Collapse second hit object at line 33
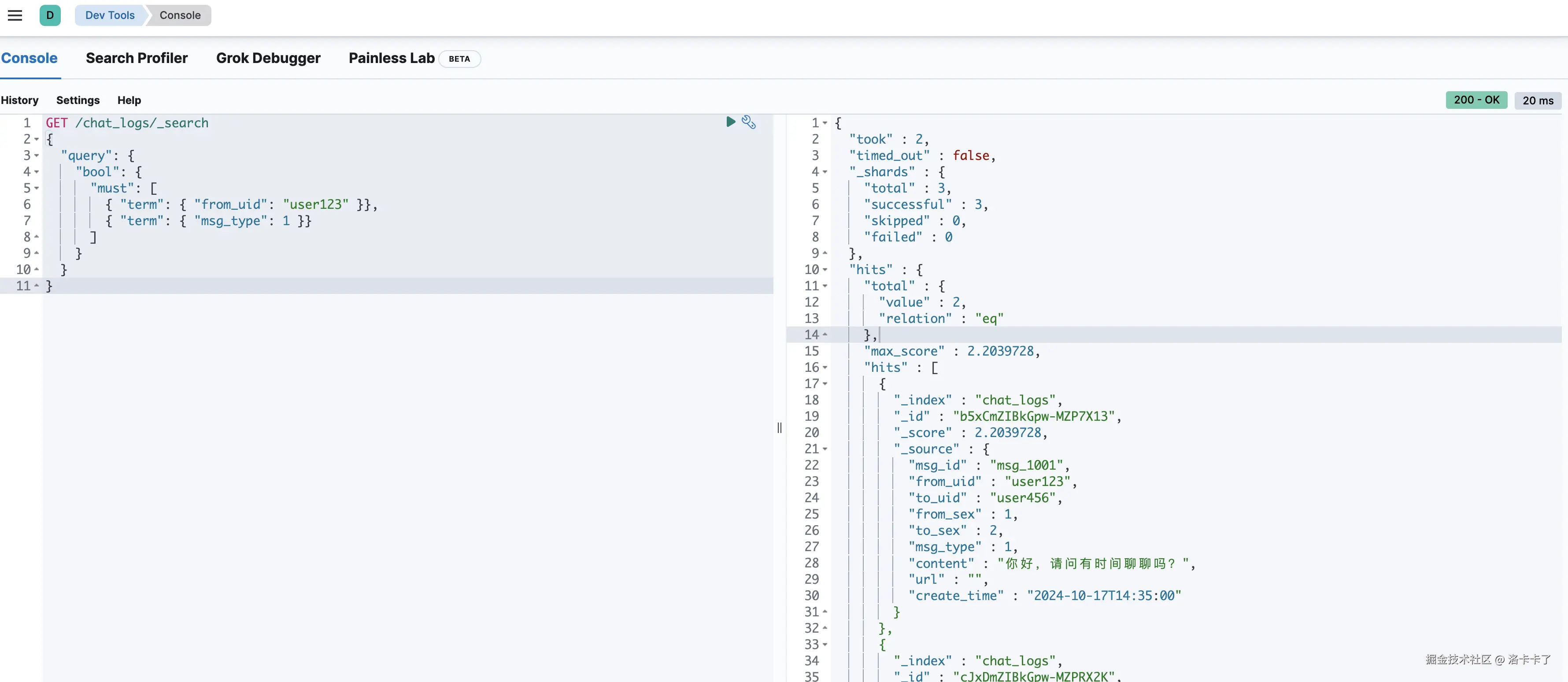Image resolution: width=1568 pixels, height=682 pixels. coord(825,644)
